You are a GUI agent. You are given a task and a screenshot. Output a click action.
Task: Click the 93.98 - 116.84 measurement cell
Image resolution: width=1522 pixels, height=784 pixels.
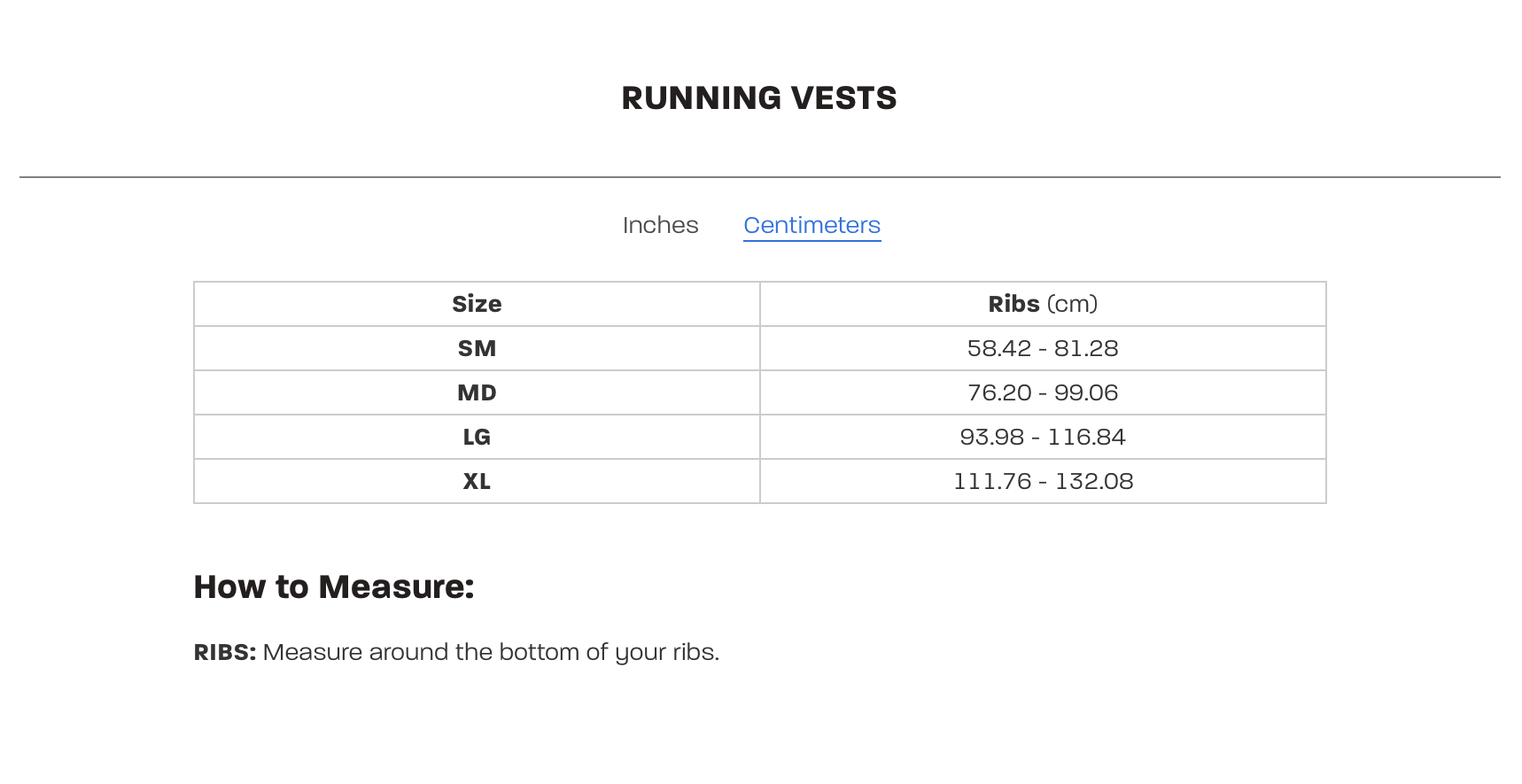click(x=1043, y=437)
